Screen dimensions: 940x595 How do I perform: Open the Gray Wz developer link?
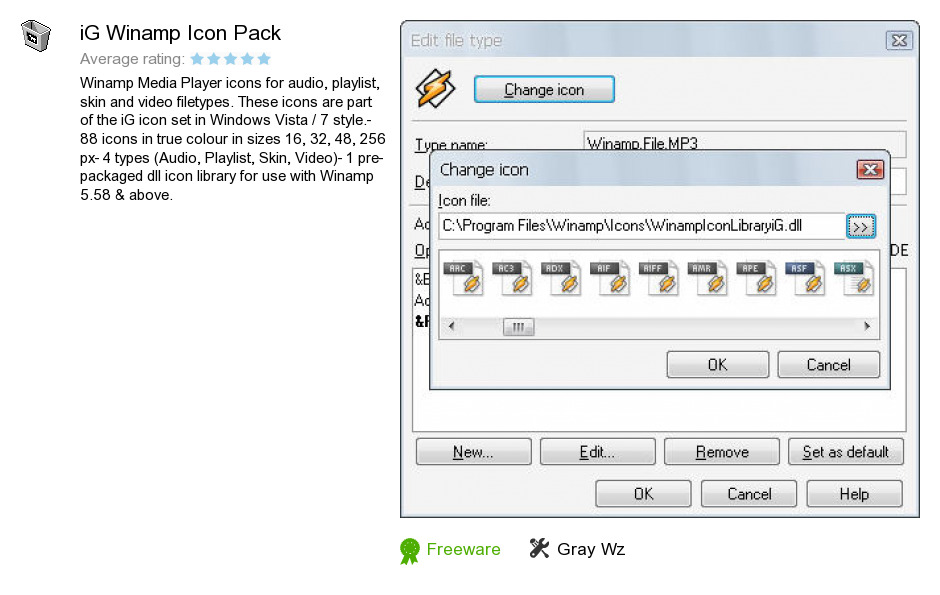coord(590,549)
